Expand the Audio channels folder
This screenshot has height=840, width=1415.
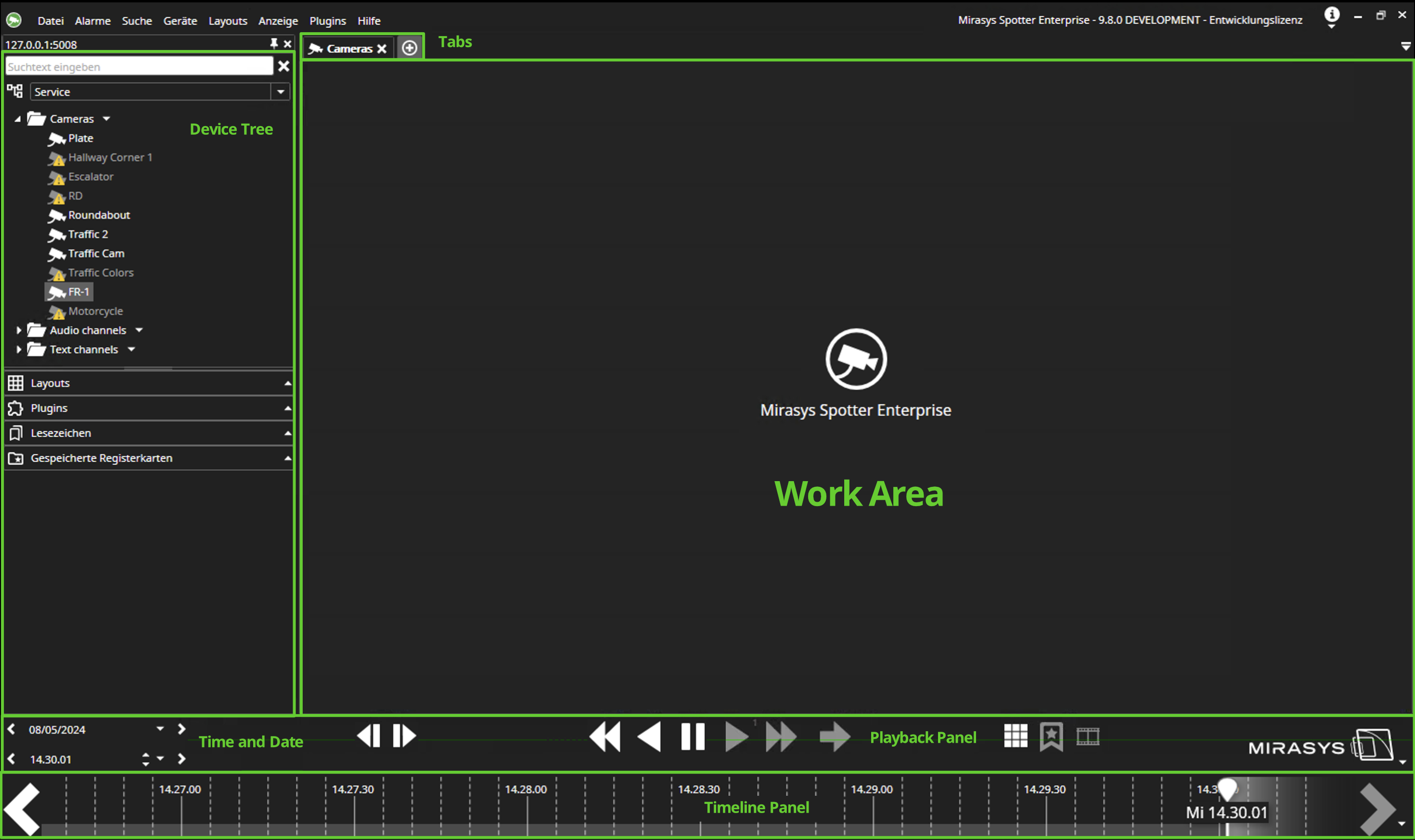tap(19, 330)
